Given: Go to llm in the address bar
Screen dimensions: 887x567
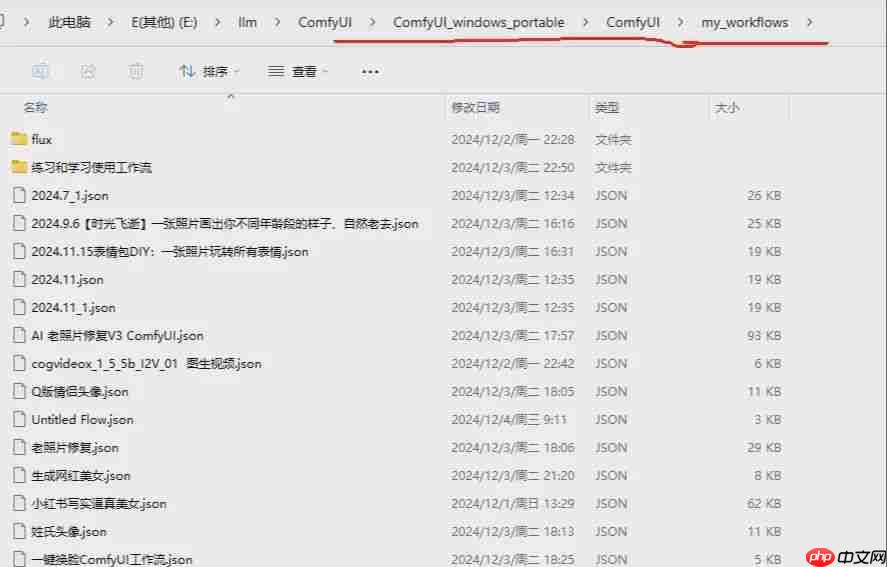Looking at the screenshot, I should (x=247, y=23).
